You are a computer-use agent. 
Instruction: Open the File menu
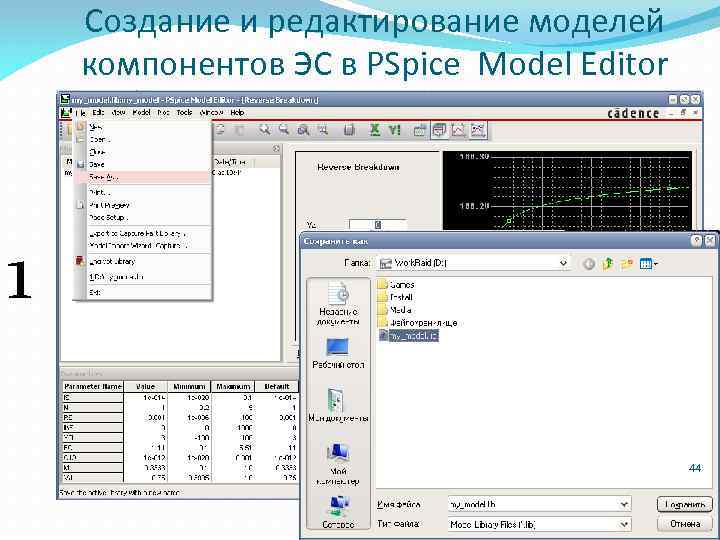click(80, 112)
